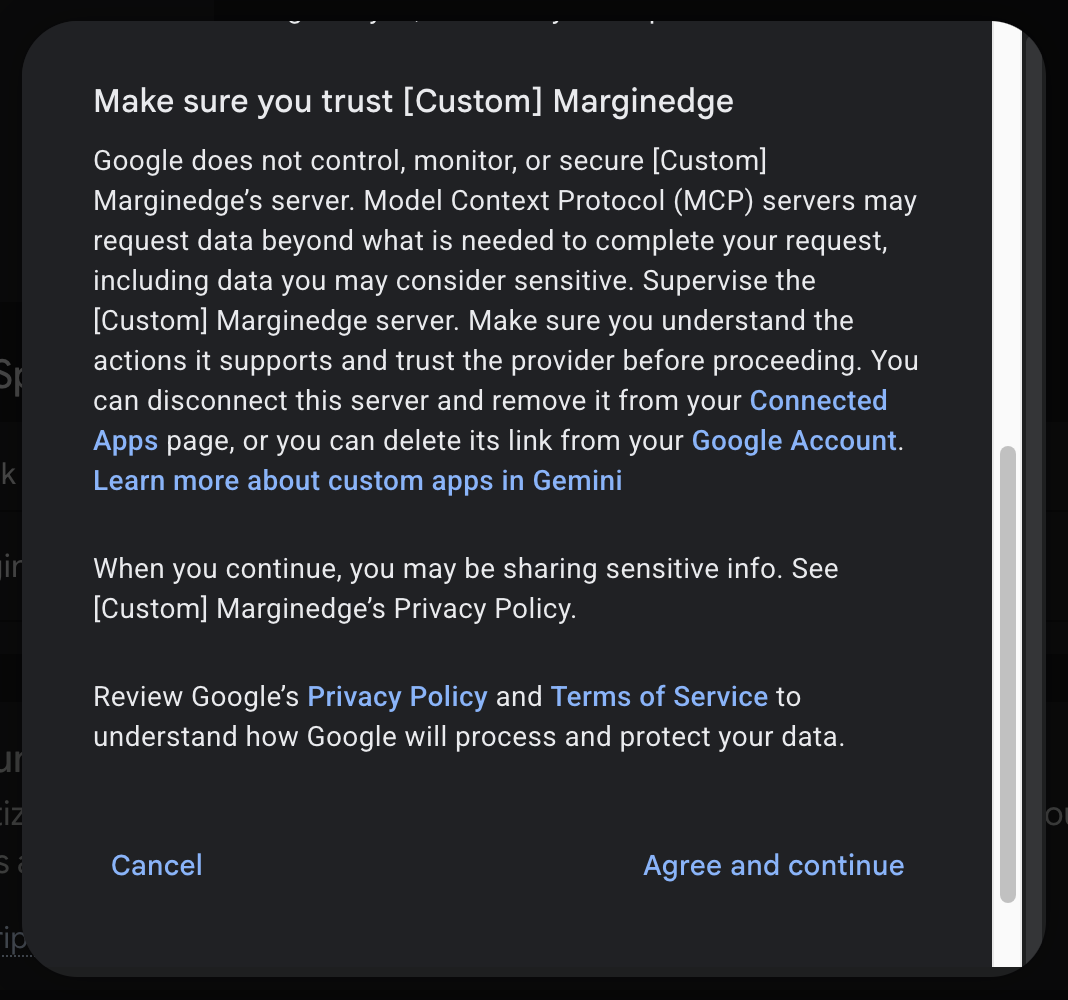
Task: Open Google's Privacy Policy link
Action: (397, 697)
